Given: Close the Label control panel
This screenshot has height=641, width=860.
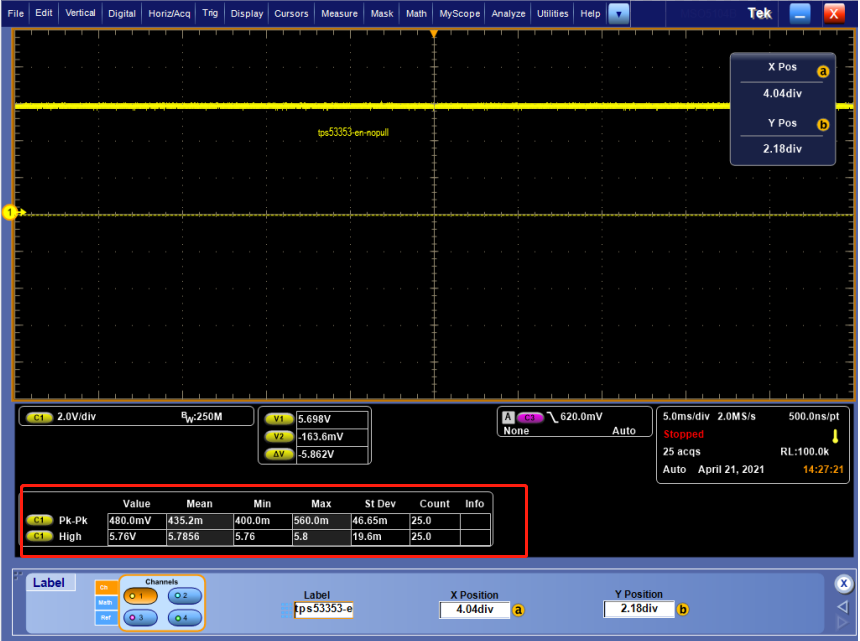Looking at the screenshot, I should click(x=844, y=584).
